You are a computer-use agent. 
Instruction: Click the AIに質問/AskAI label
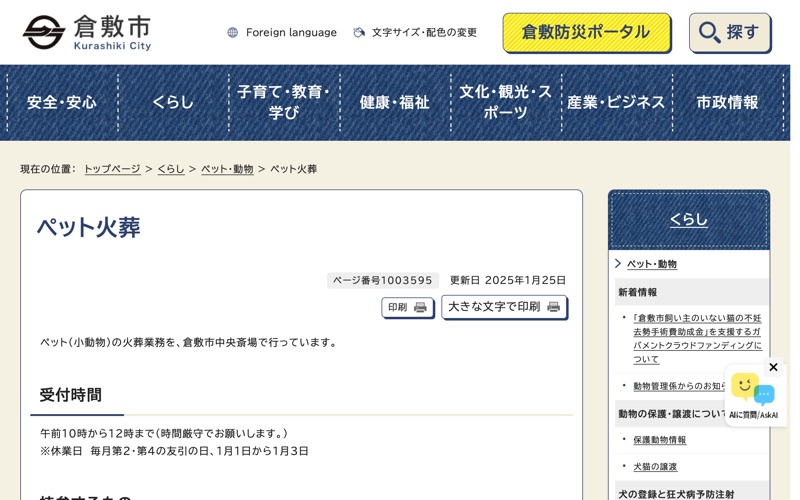tap(754, 415)
